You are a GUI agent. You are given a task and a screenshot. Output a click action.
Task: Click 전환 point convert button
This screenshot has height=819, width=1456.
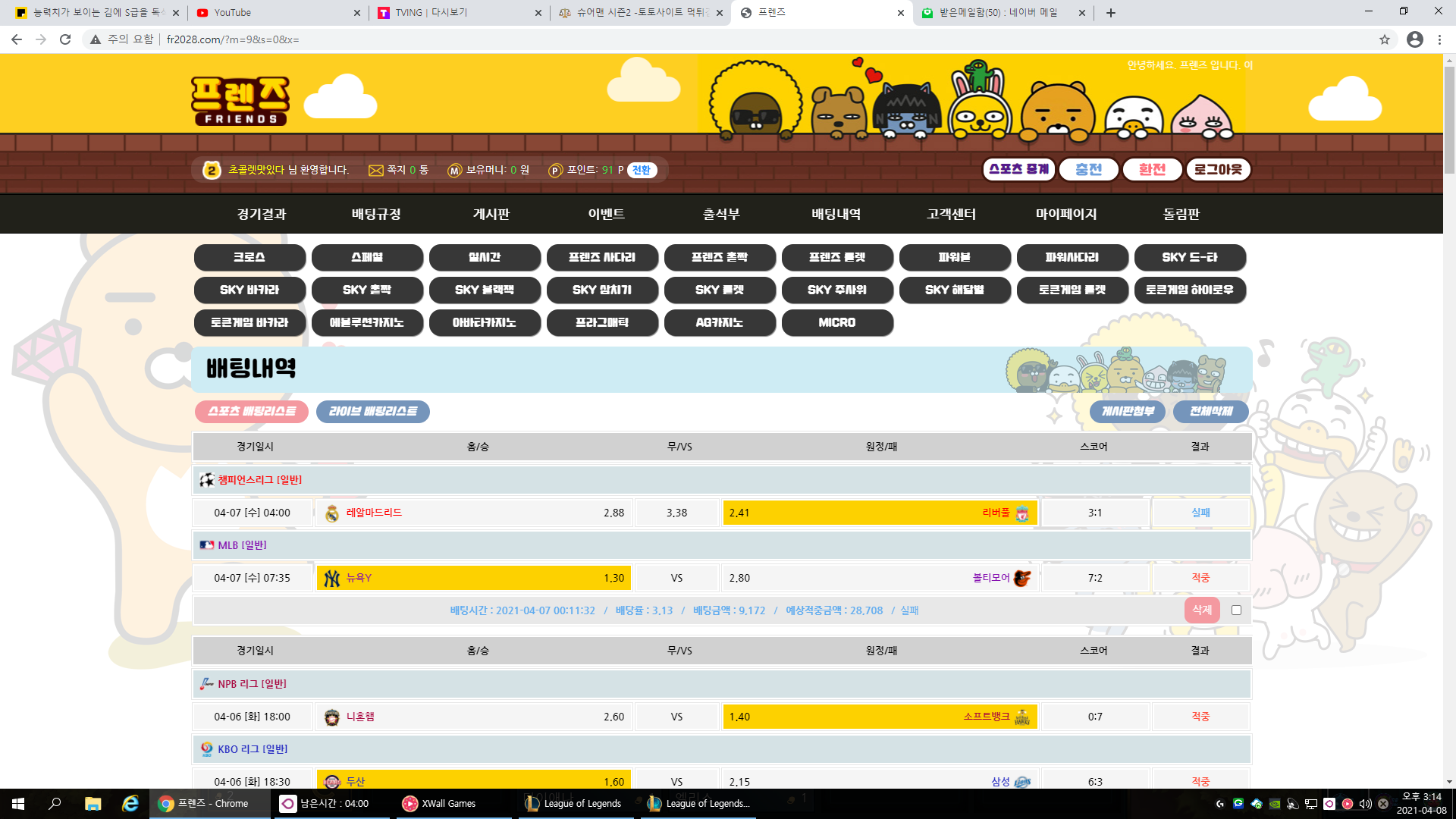[642, 171]
